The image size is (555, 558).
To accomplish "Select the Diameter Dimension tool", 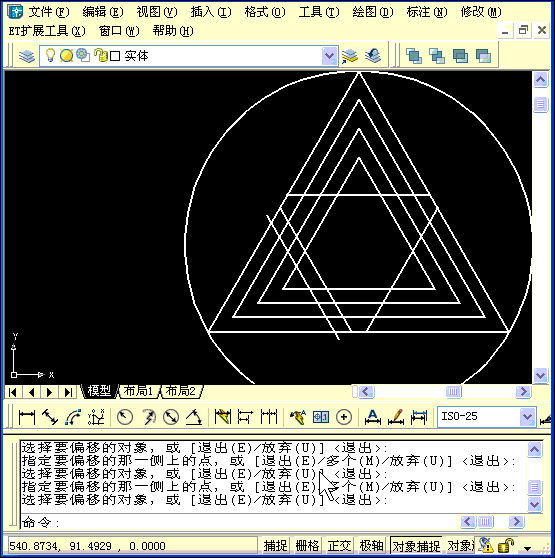I will point(171,417).
